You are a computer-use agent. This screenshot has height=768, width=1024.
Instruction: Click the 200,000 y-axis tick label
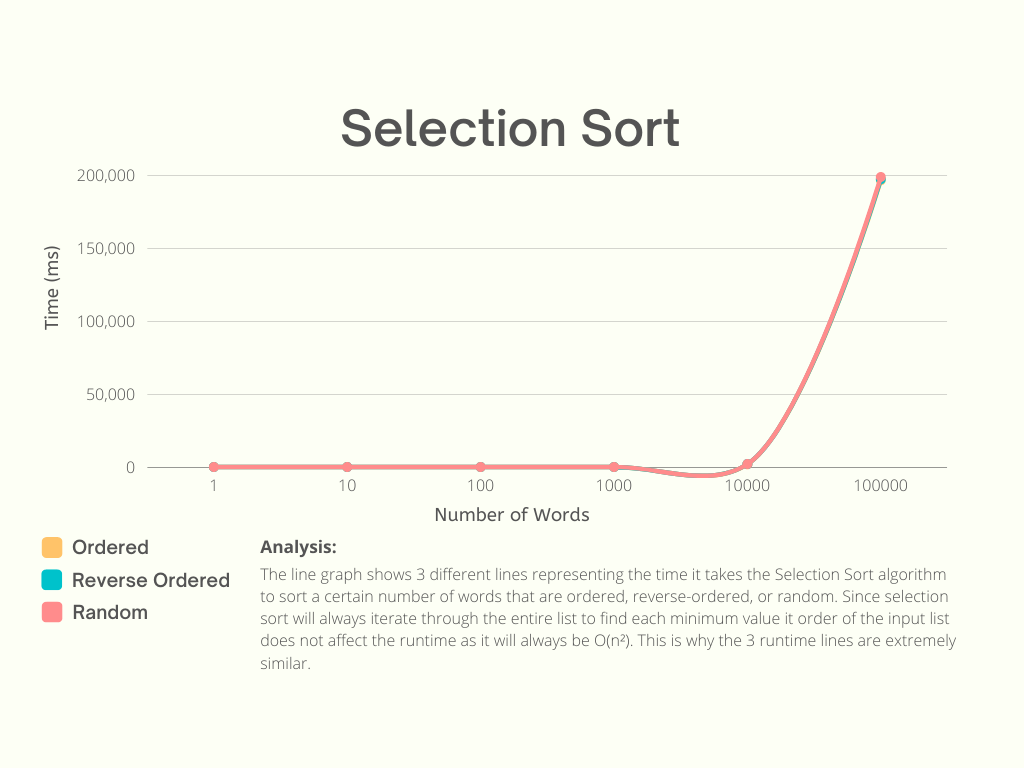click(x=106, y=176)
